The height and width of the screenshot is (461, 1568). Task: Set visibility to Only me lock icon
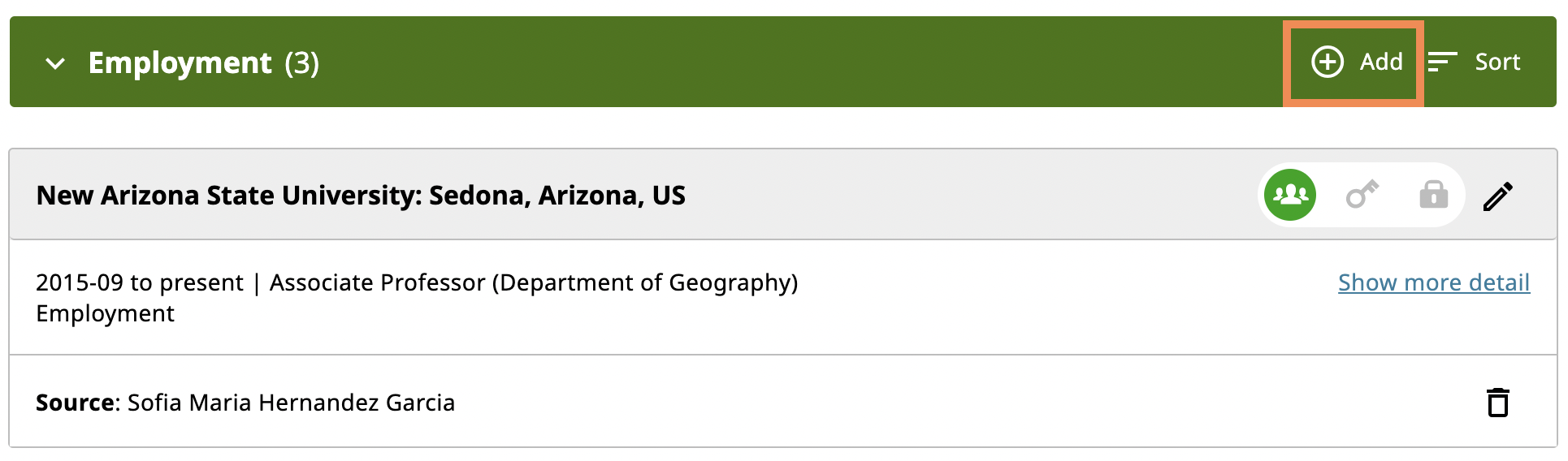coord(1434,195)
